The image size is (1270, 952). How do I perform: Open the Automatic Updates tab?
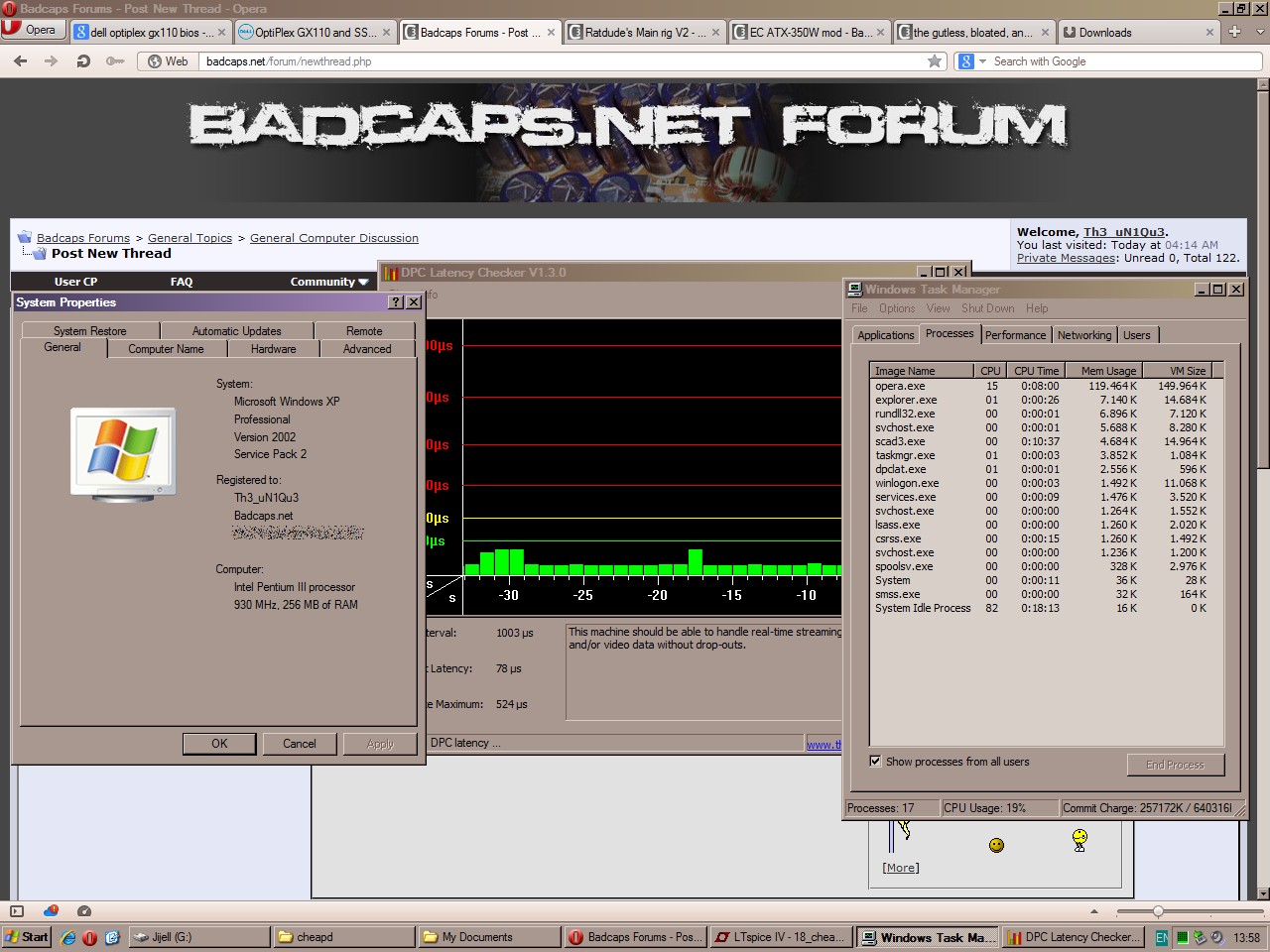click(236, 331)
